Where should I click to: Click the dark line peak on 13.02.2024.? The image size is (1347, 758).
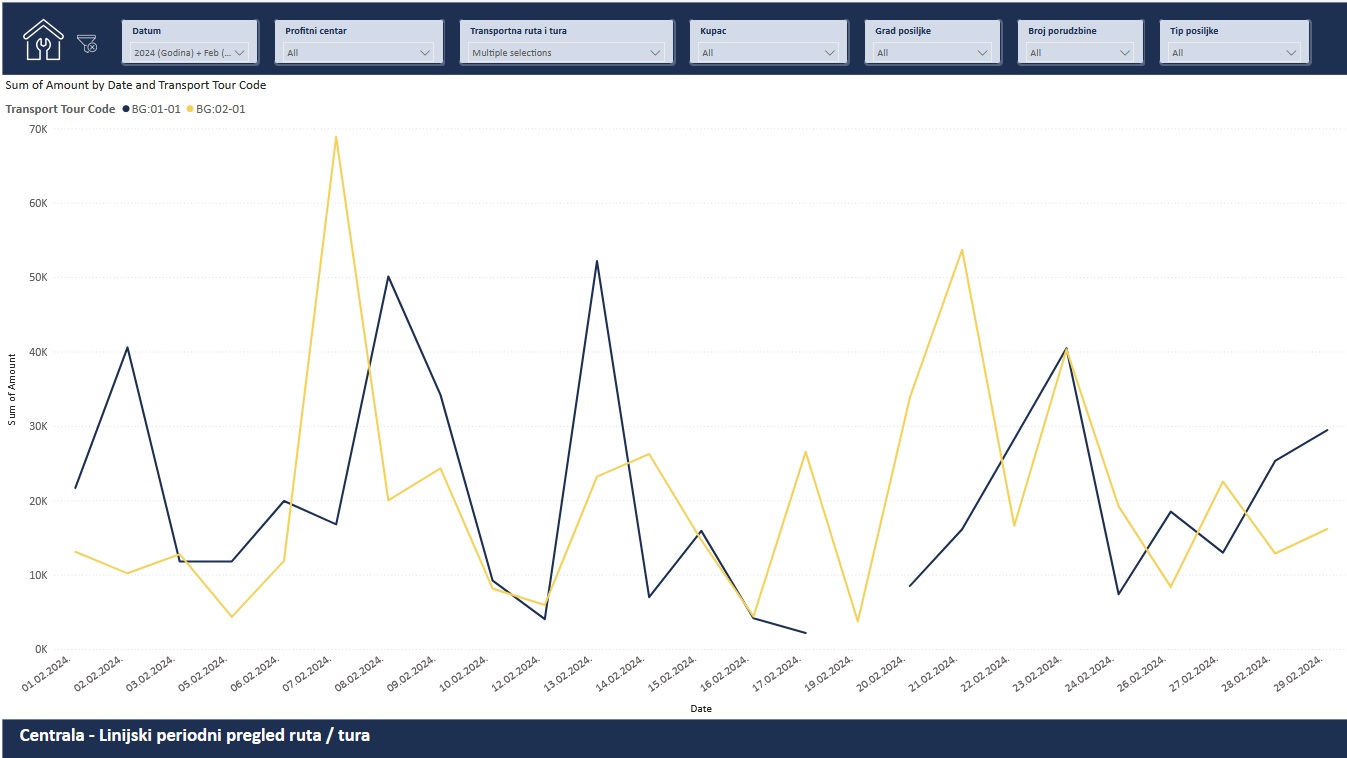[597, 261]
